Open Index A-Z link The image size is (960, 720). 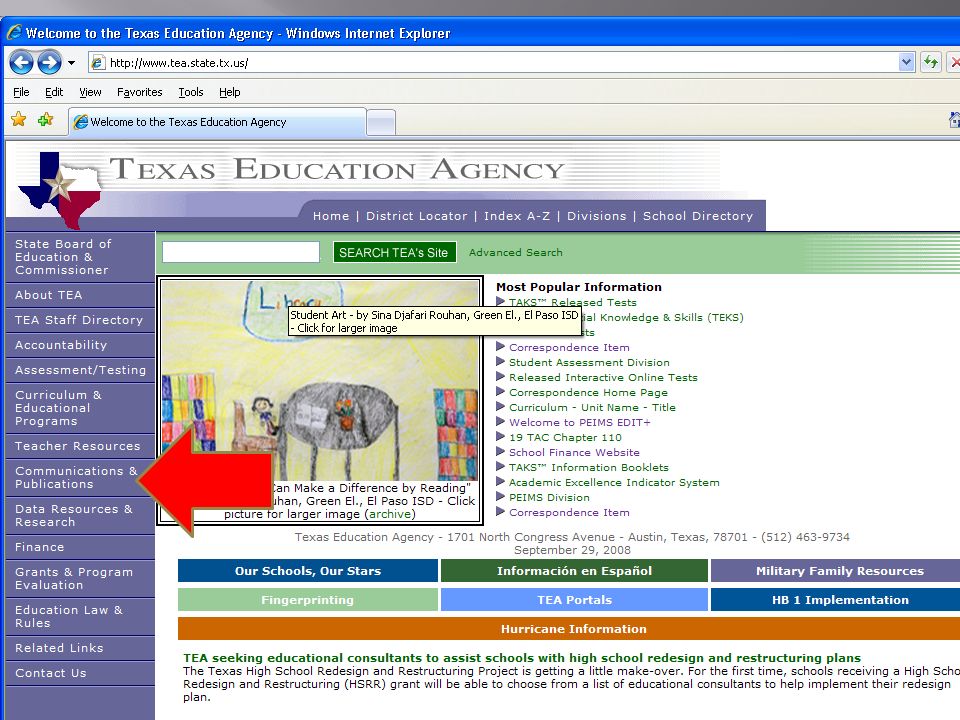click(517, 216)
